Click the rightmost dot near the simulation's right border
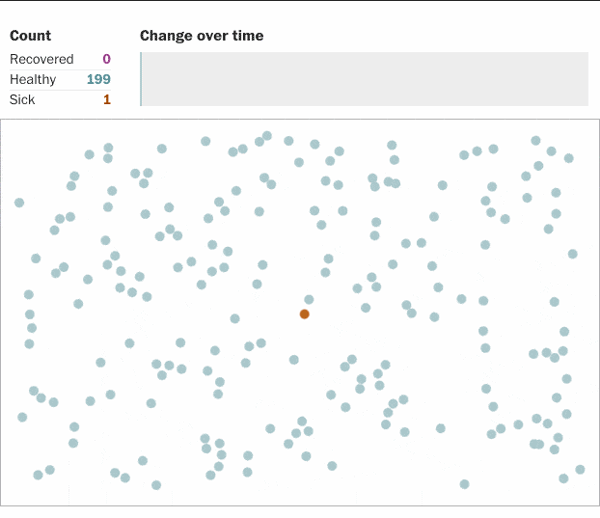600x518 pixels. 573,254
